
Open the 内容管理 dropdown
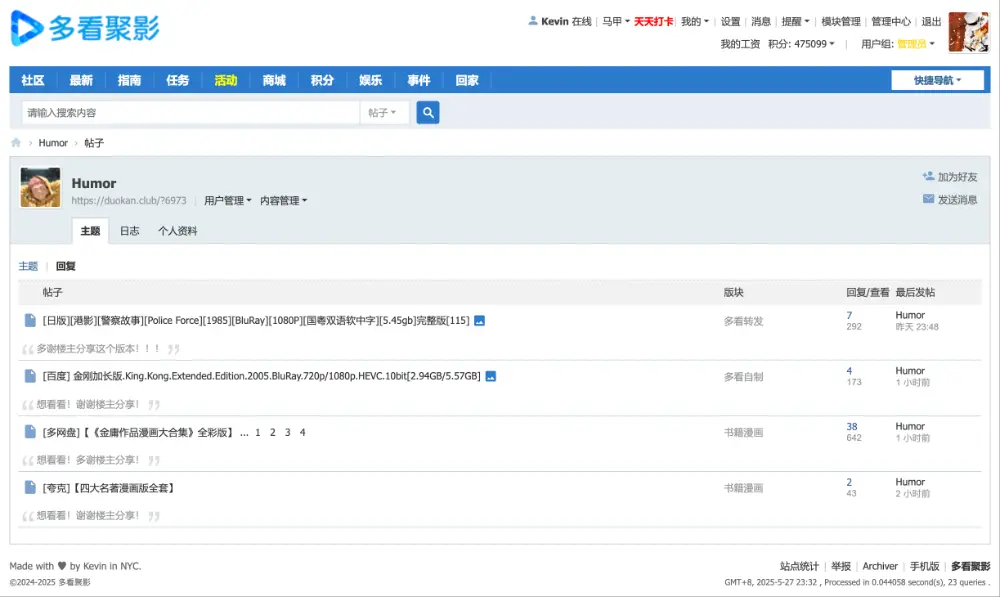(281, 200)
